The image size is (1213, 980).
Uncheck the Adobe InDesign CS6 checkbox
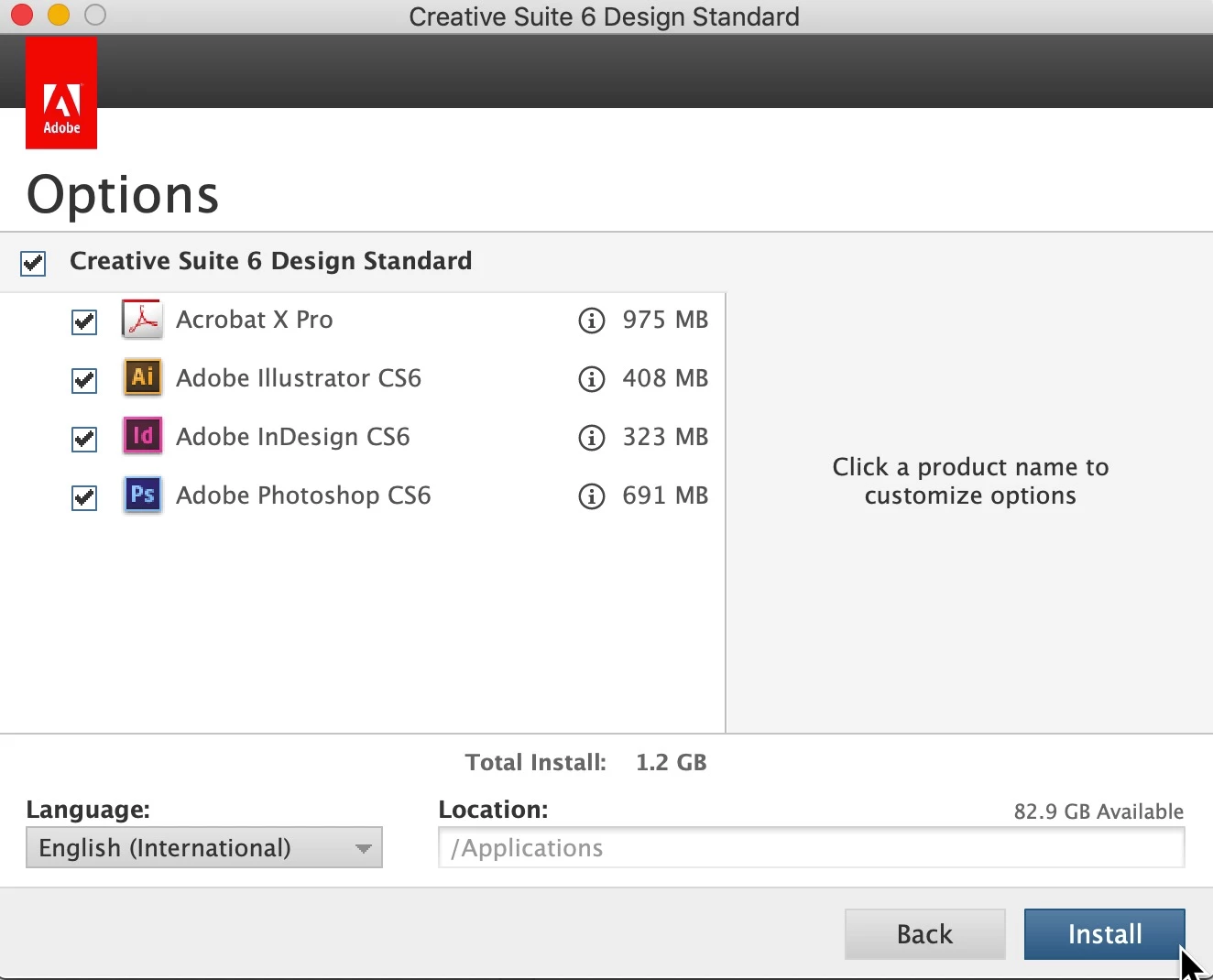84,439
